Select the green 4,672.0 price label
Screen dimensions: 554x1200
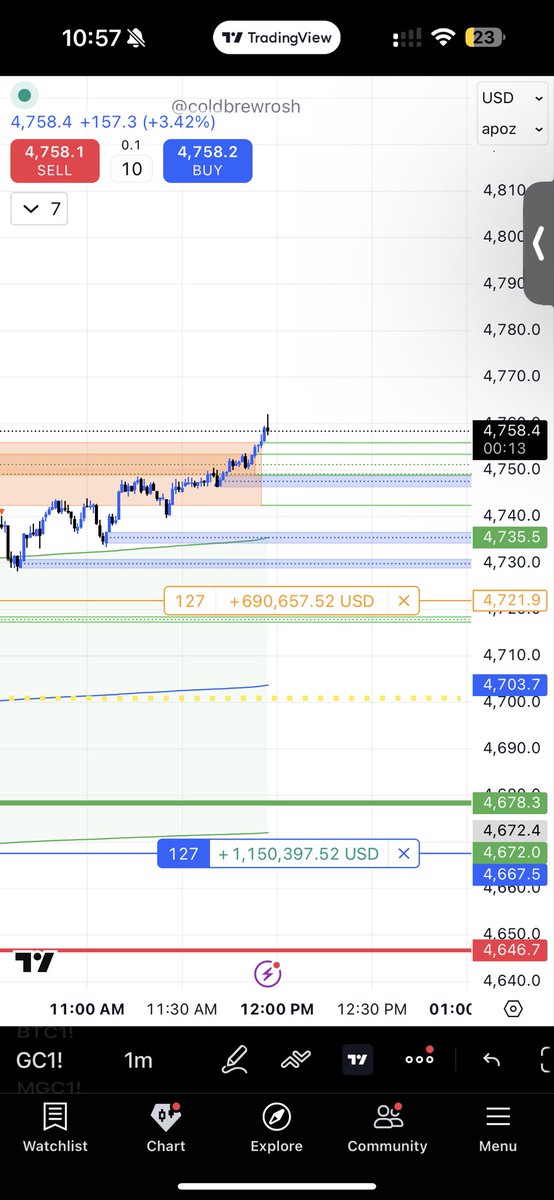point(511,852)
